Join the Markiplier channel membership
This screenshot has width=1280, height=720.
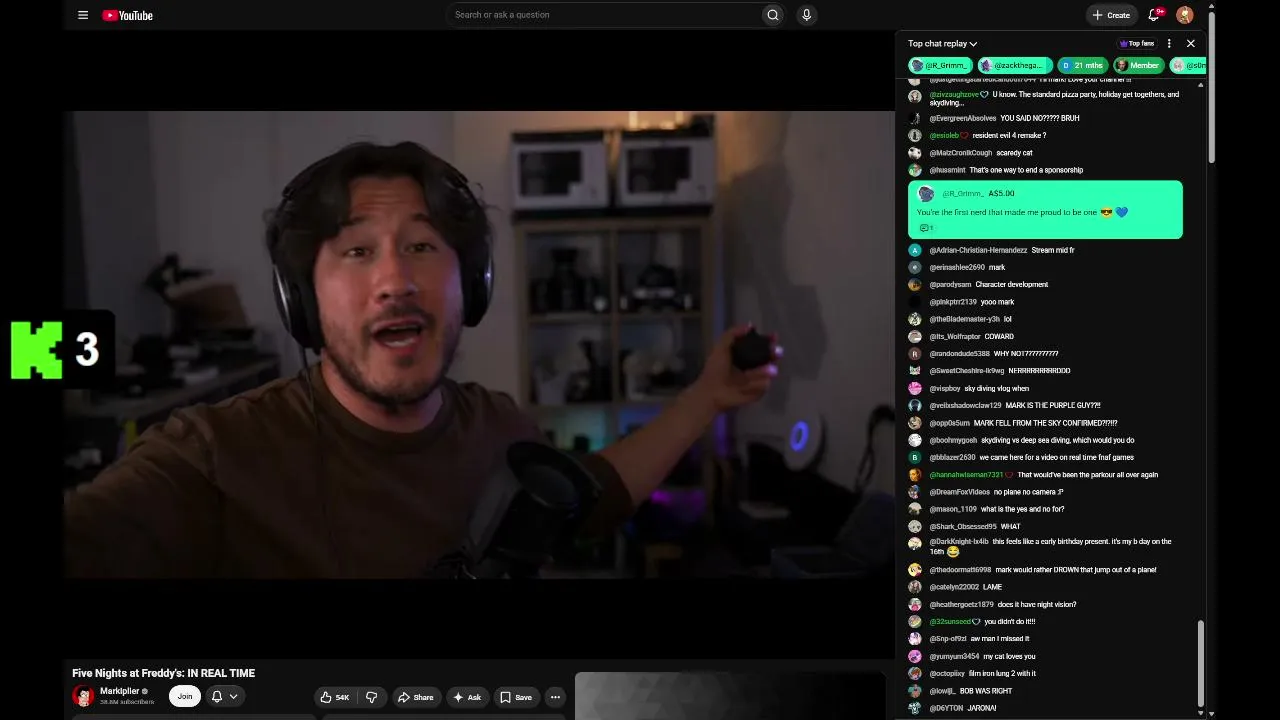coord(185,696)
